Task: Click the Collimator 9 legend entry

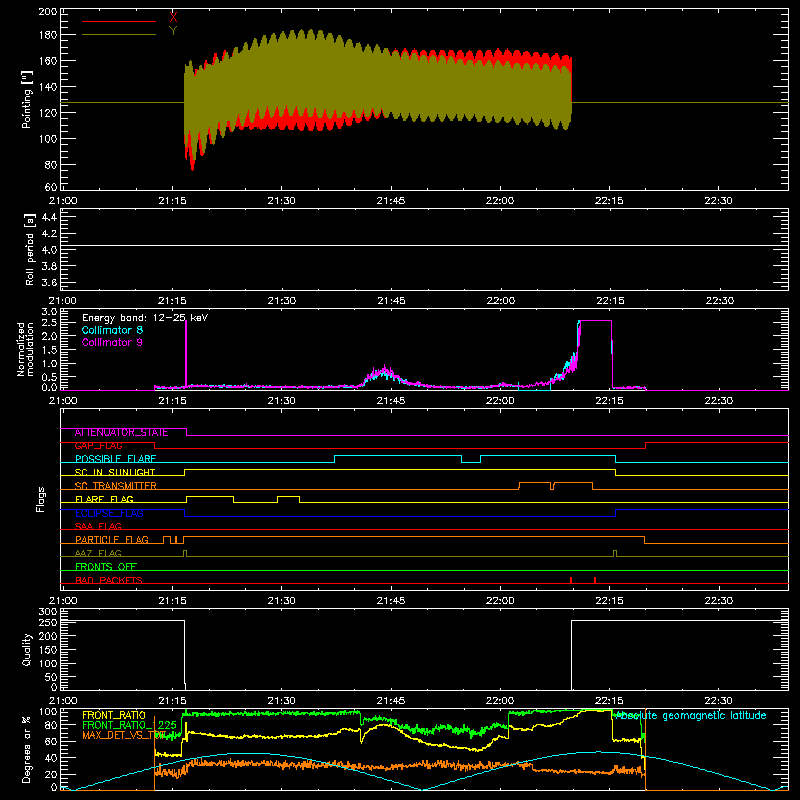Action: coord(112,342)
